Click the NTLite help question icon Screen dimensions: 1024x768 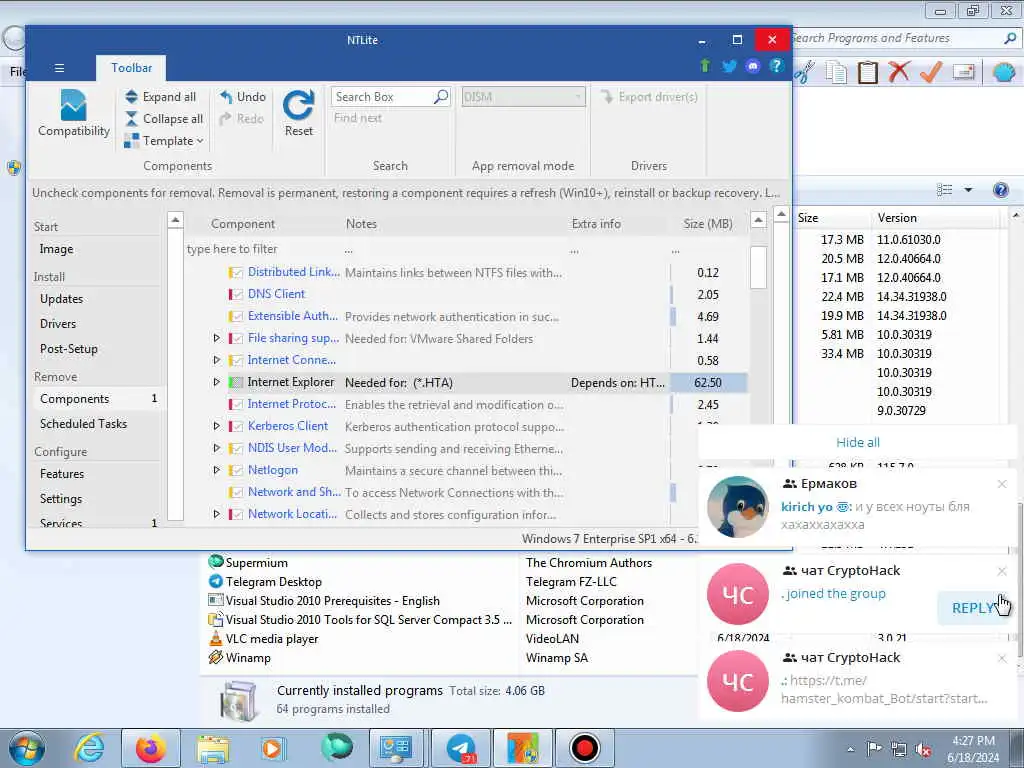(776, 66)
